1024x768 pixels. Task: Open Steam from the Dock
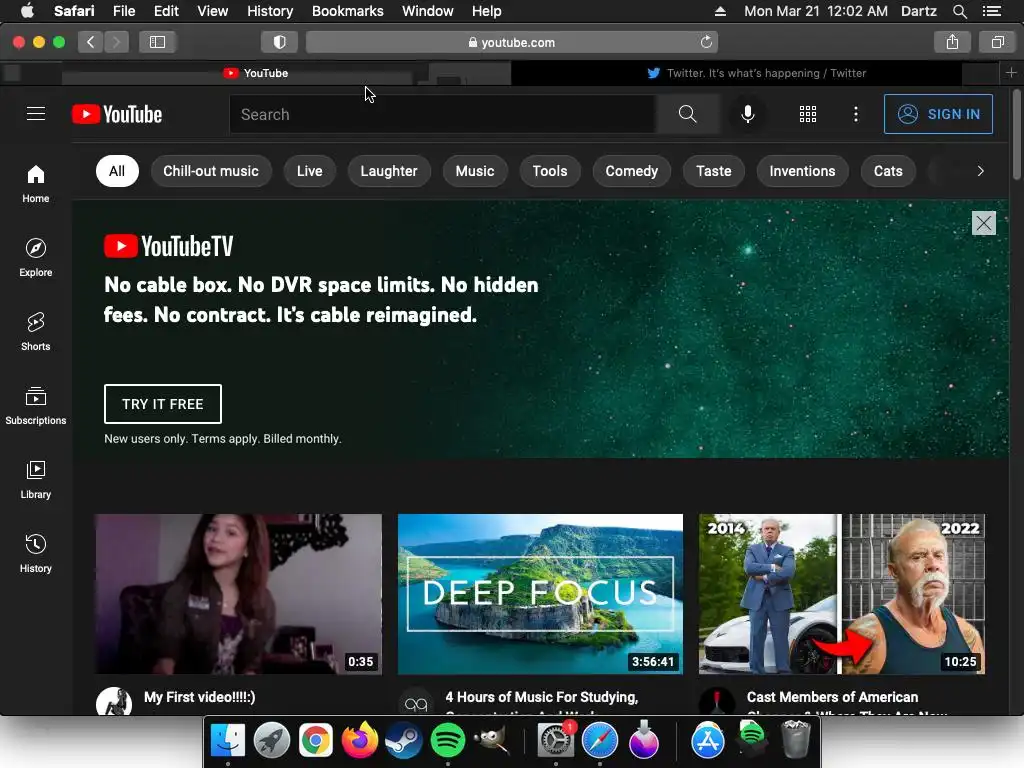404,741
